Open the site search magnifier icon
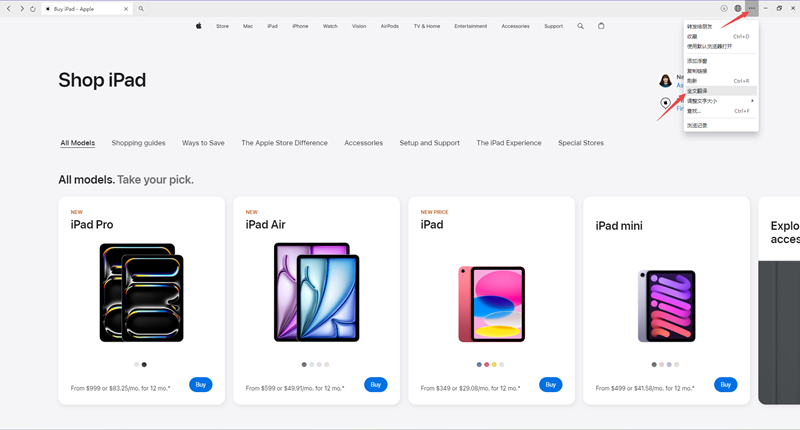The height and width of the screenshot is (430, 800). click(580, 26)
